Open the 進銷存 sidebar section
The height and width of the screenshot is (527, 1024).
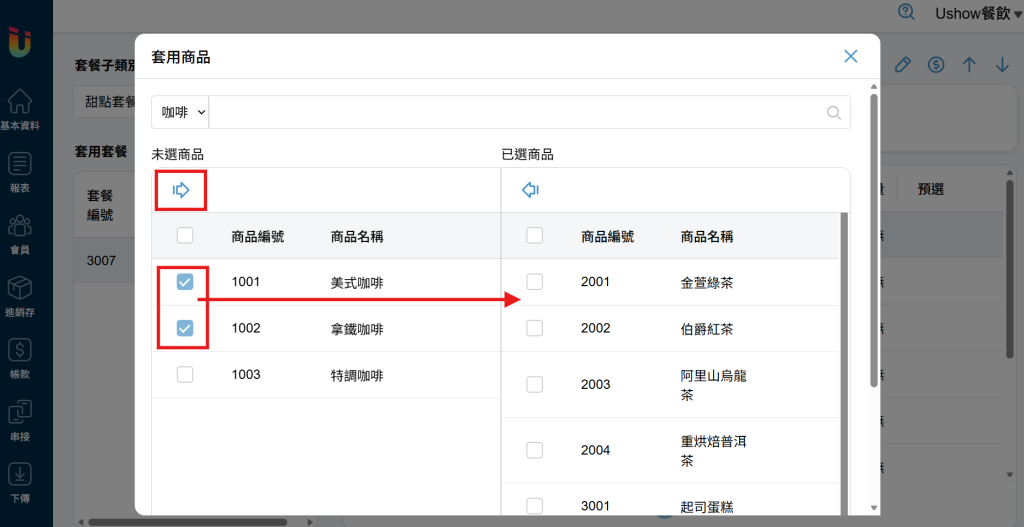[x=20, y=296]
